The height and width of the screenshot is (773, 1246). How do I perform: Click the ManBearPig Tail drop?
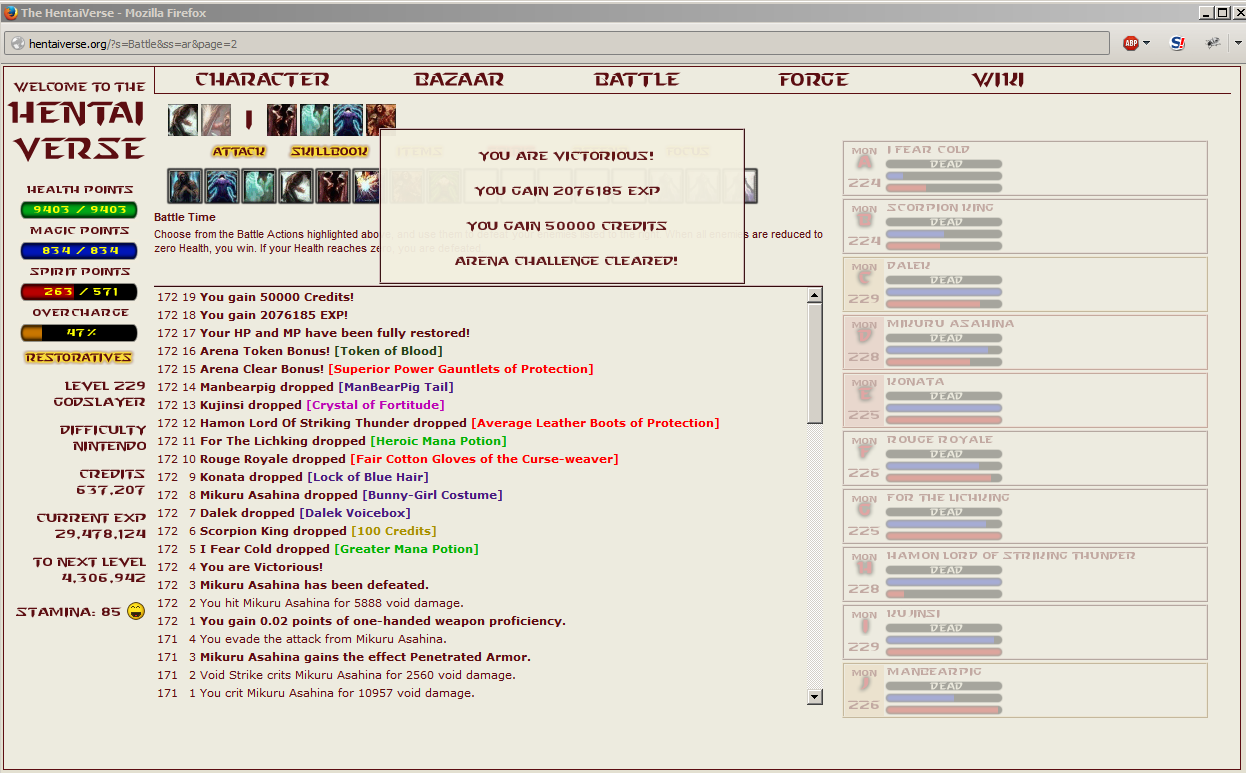pos(396,387)
